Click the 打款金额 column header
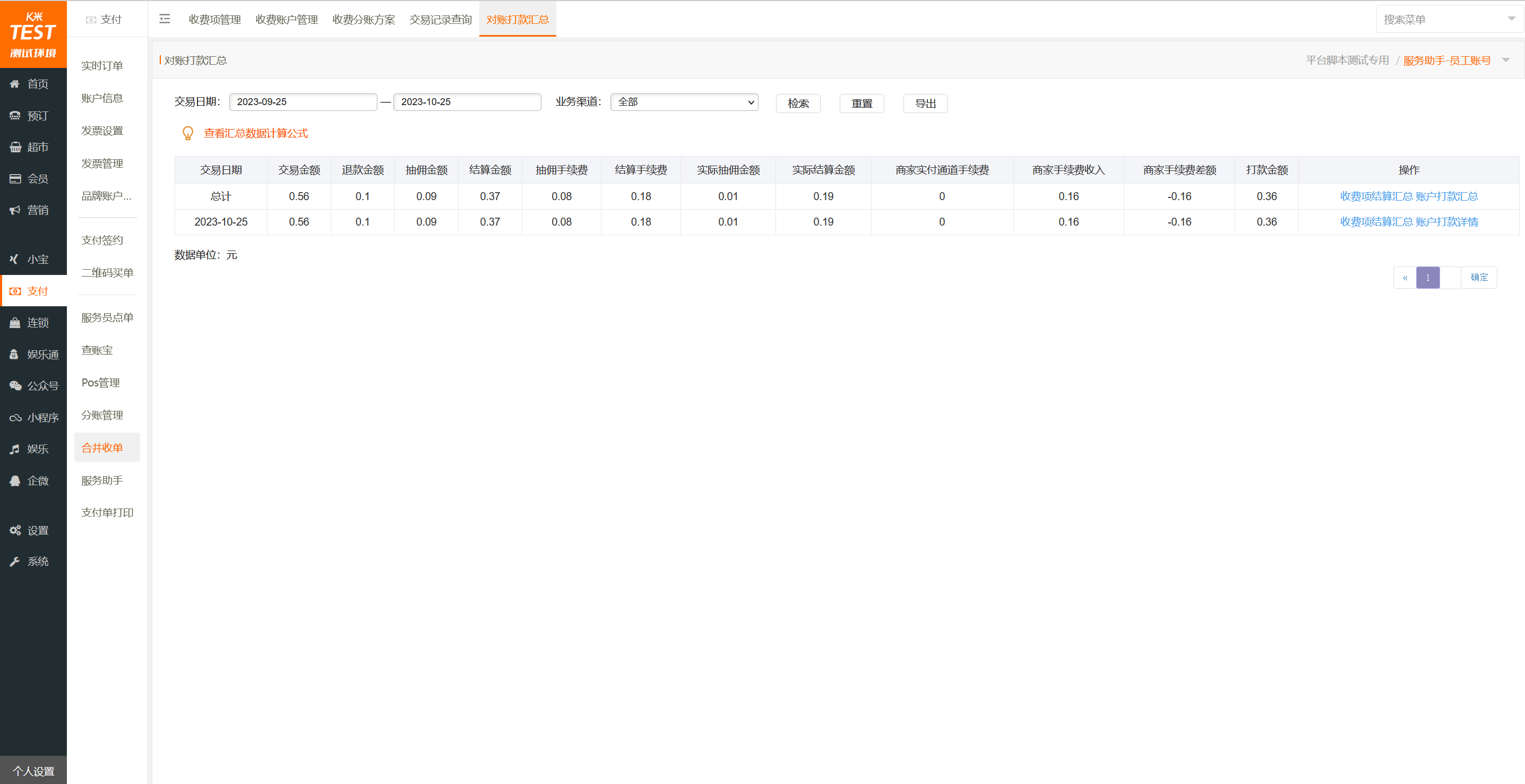Viewport: 1525px width, 784px height. (x=1267, y=170)
